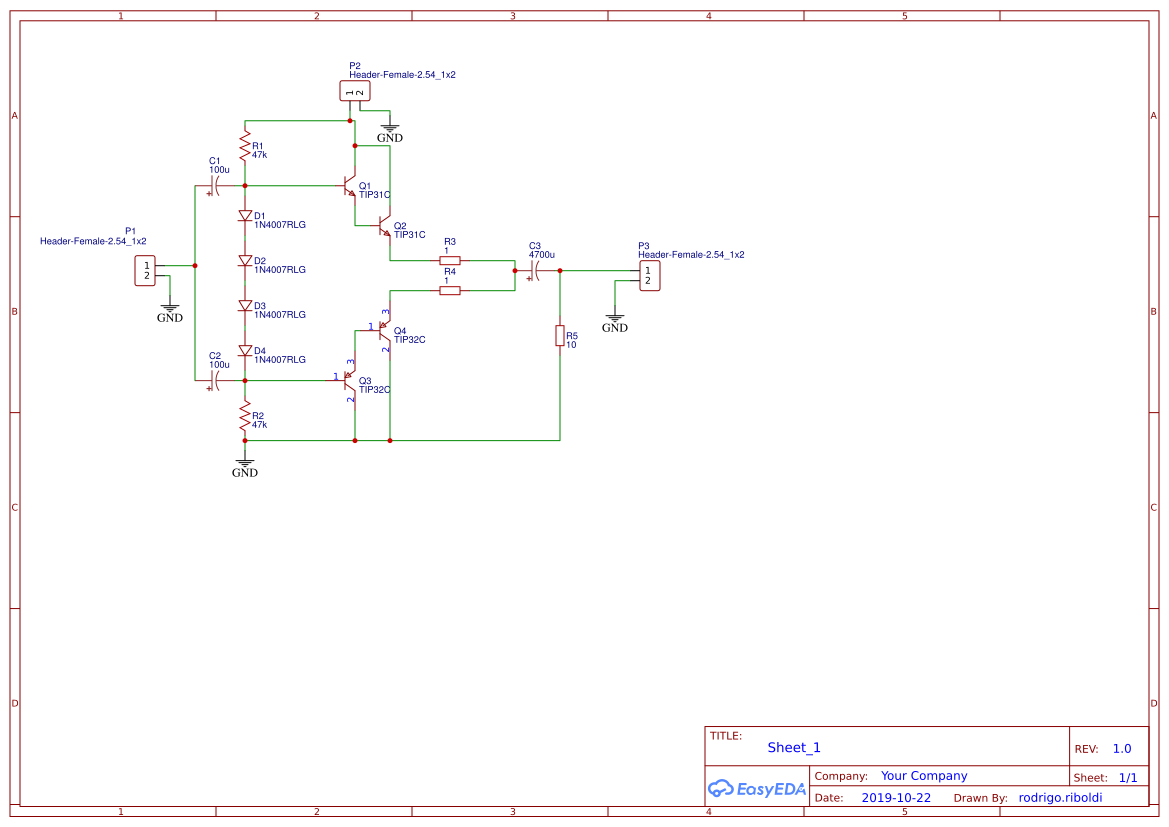Click the TITLE: label in title block
1169x827 pixels.
click(725, 735)
